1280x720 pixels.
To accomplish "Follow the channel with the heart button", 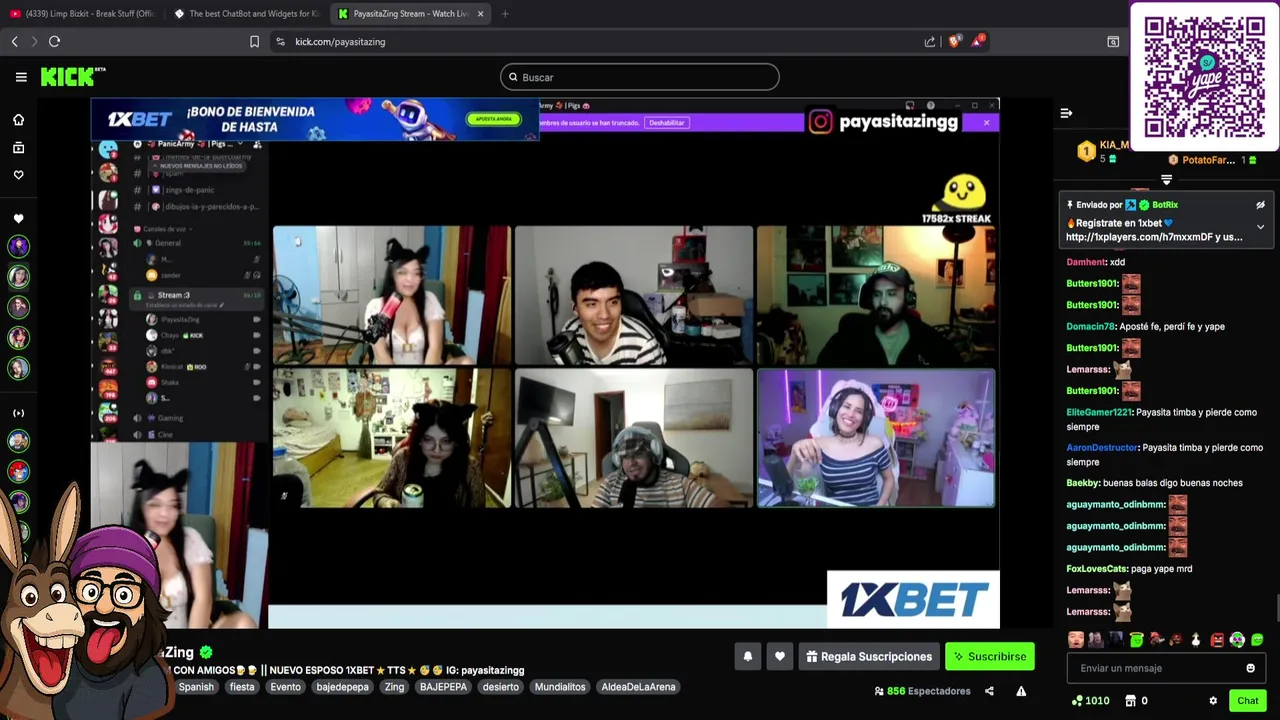I will (780, 657).
